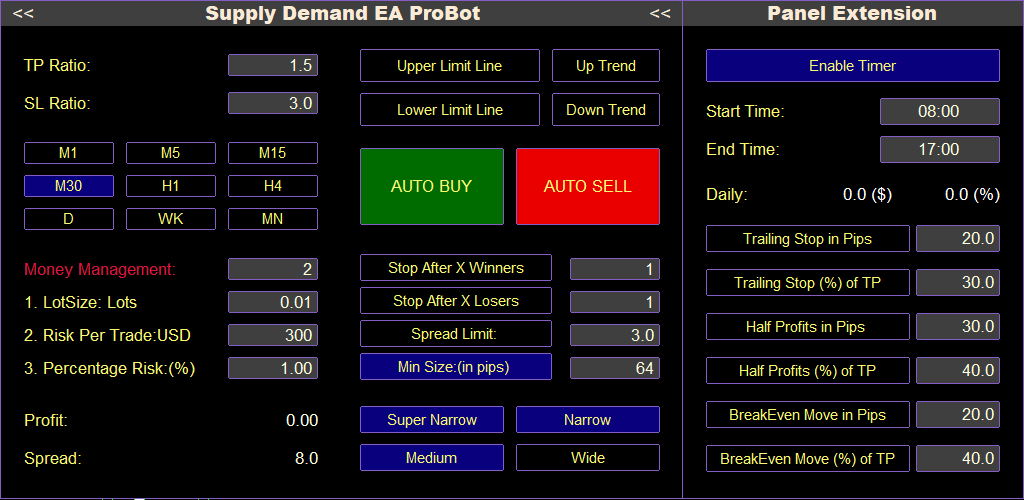Choose the Super Narrow zone size
1024x500 pixels.
click(x=432, y=420)
